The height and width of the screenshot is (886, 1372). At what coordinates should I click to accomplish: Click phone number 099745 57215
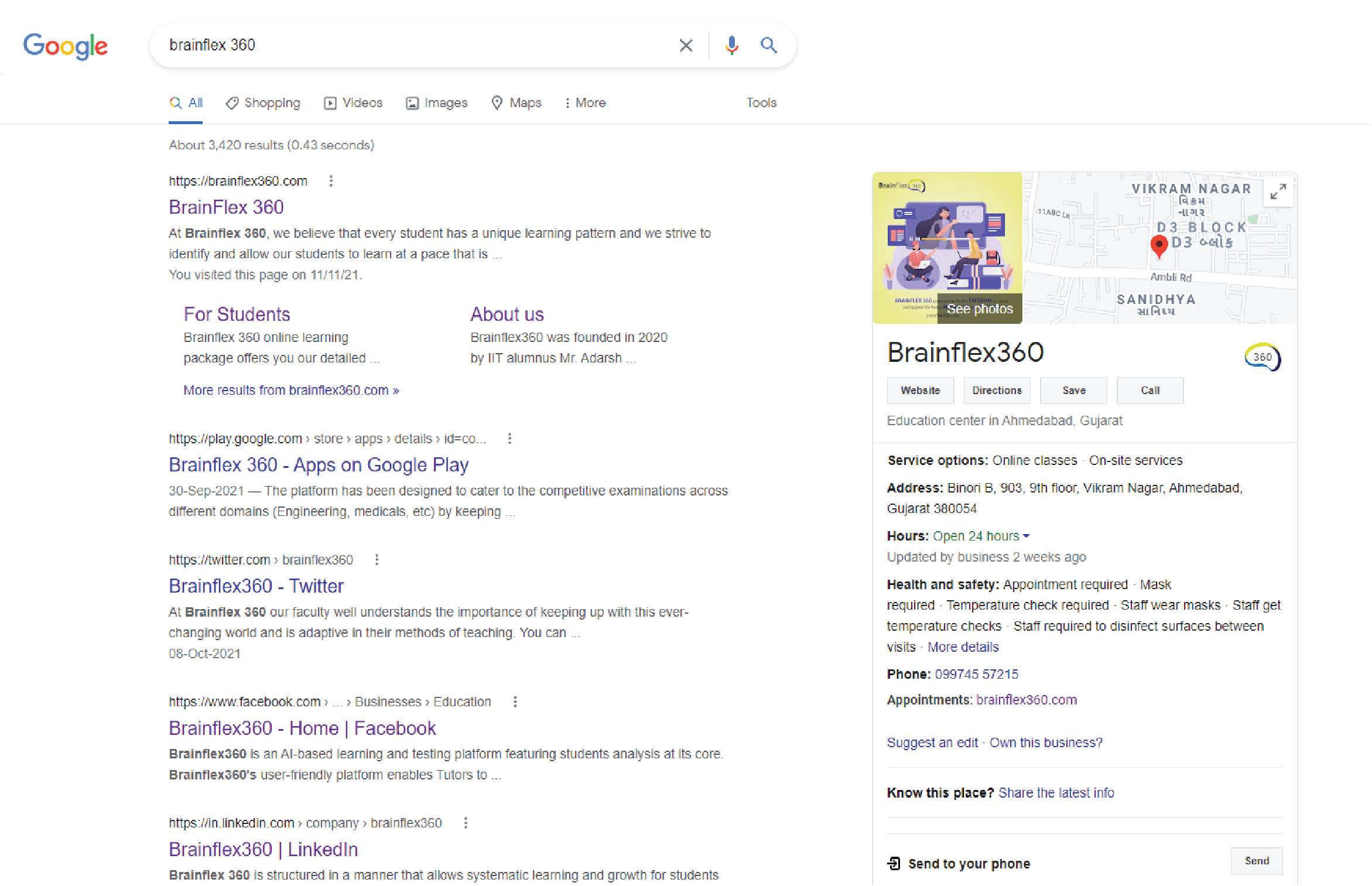coord(976,675)
